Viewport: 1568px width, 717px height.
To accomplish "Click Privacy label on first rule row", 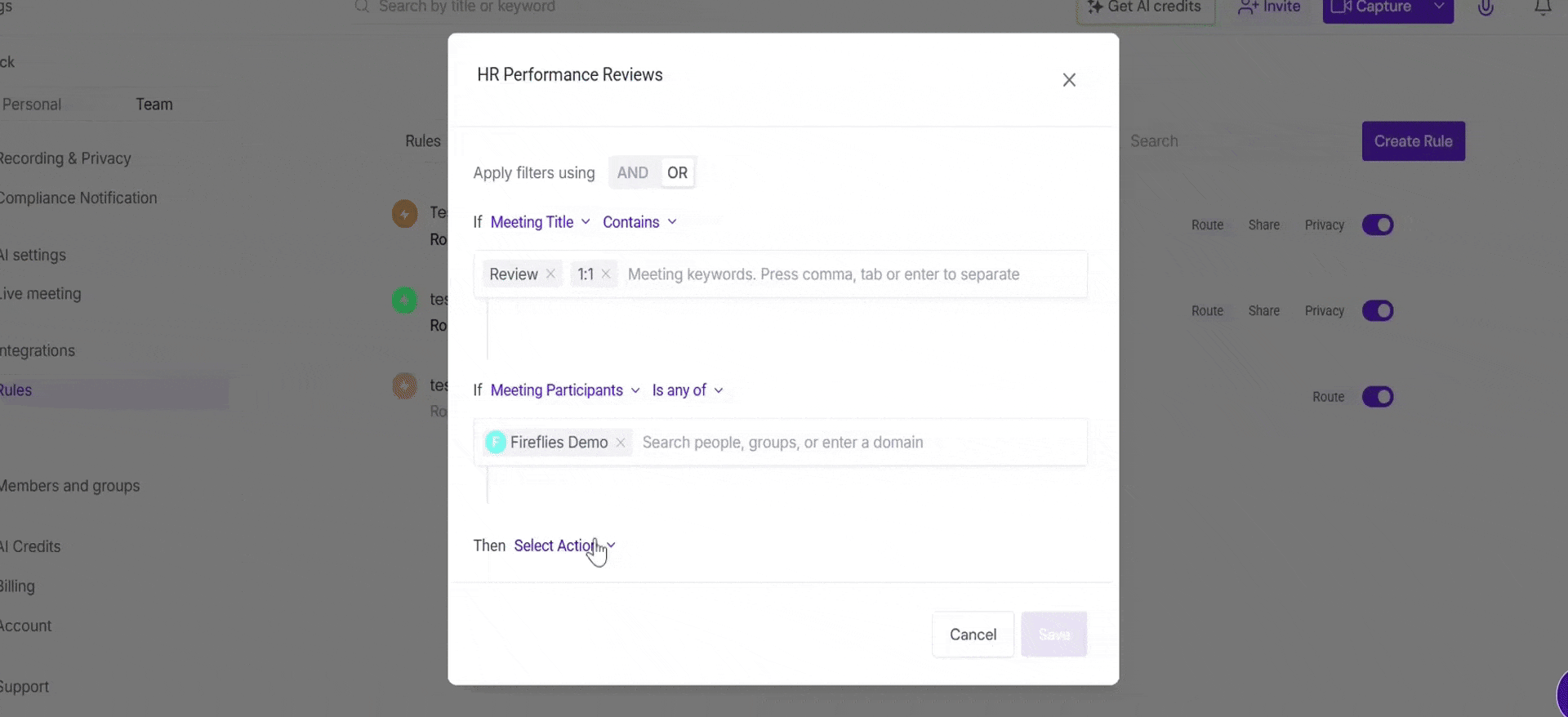I will [1324, 225].
